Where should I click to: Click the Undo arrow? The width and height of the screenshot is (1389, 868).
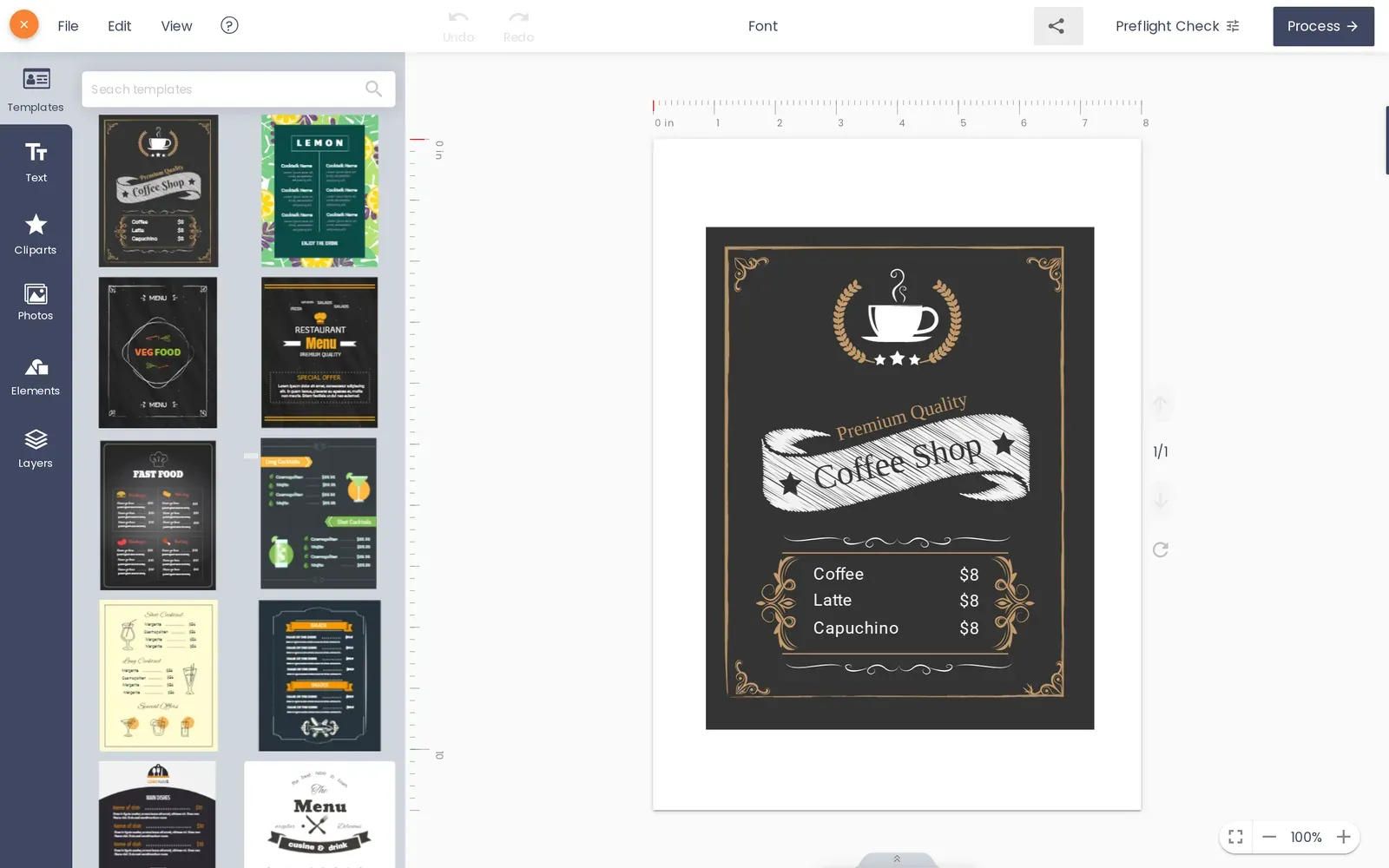[458, 26]
